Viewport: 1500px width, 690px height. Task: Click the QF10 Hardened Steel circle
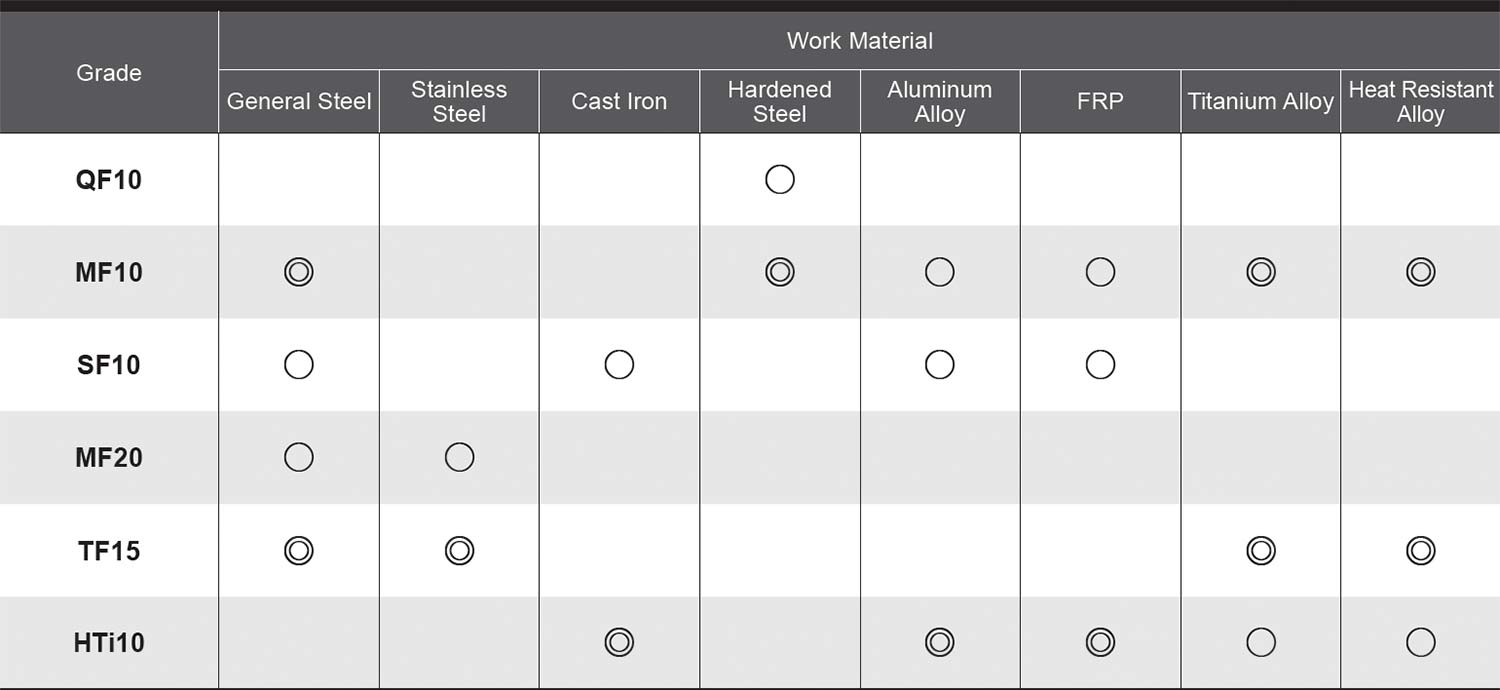pyautogui.click(x=779, y=180)
